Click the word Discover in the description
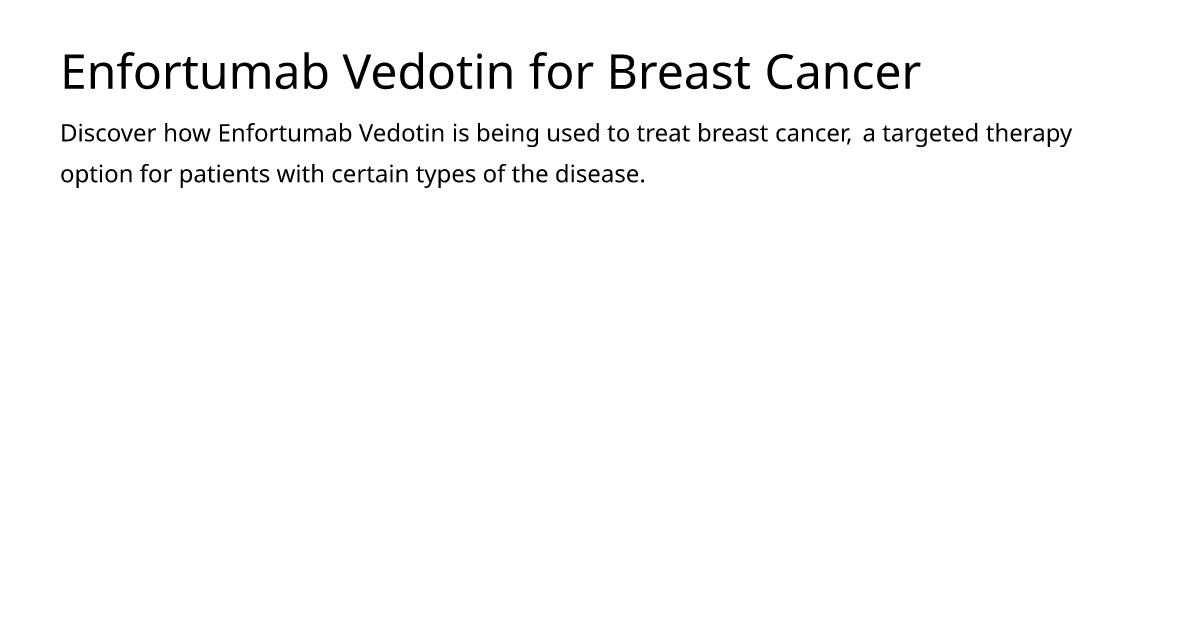The height and width of the screenshot is (630, 1200). tap(108, 133)
